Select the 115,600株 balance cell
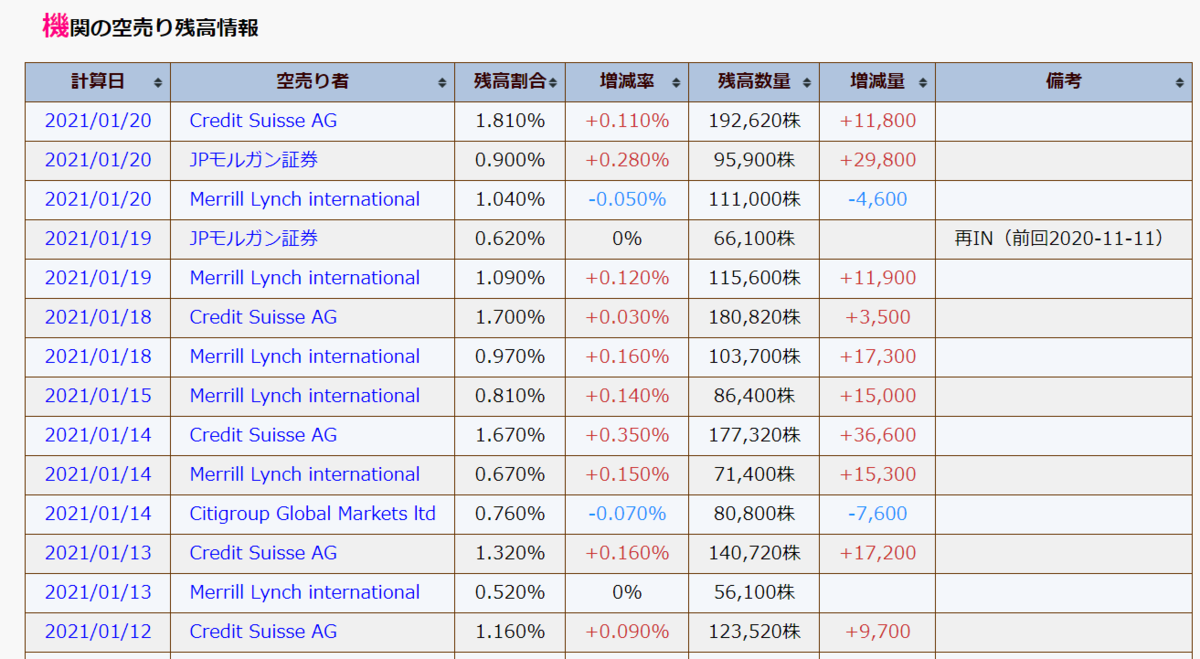Viewport: 1200px width, 659px height. point(754,278)
